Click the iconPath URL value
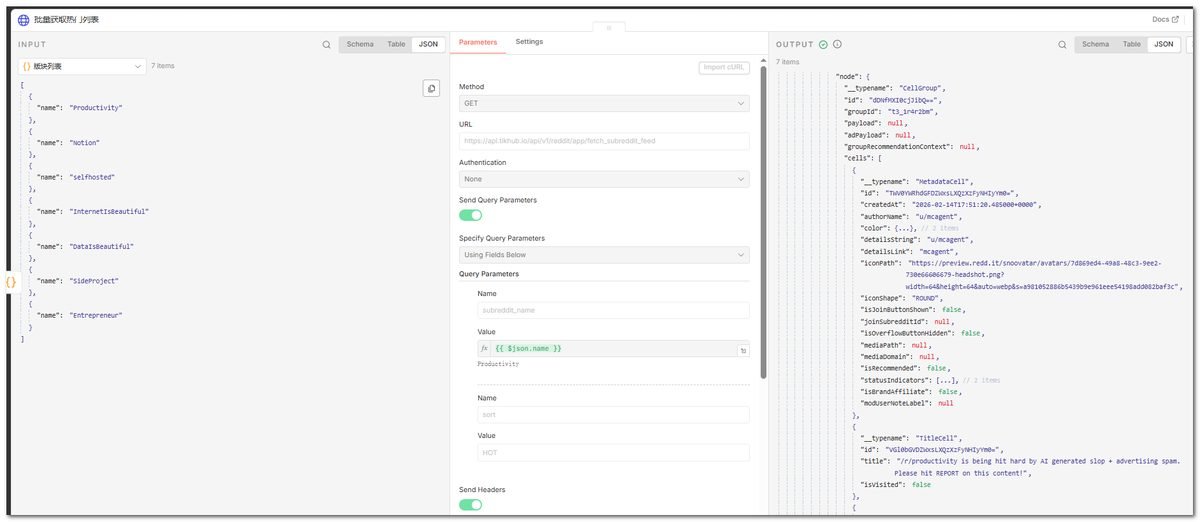The width and height of the screenshot is (1200, 522). tap(1044, 274)
